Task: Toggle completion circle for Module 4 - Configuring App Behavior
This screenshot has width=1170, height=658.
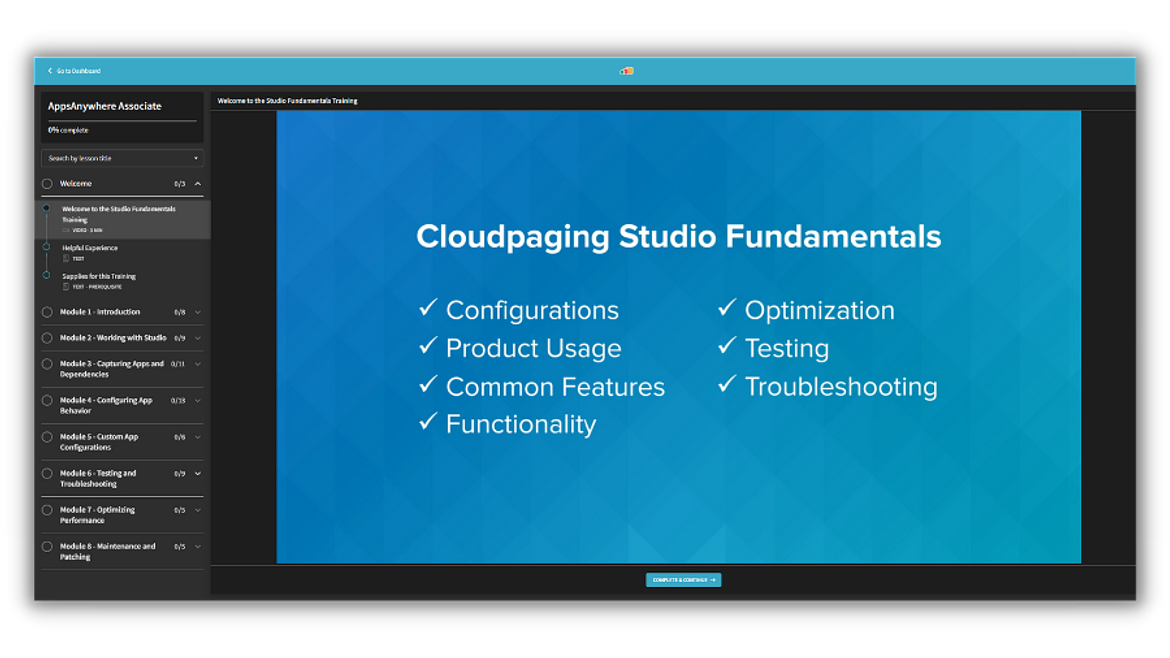Action: (x=47, y=401)
